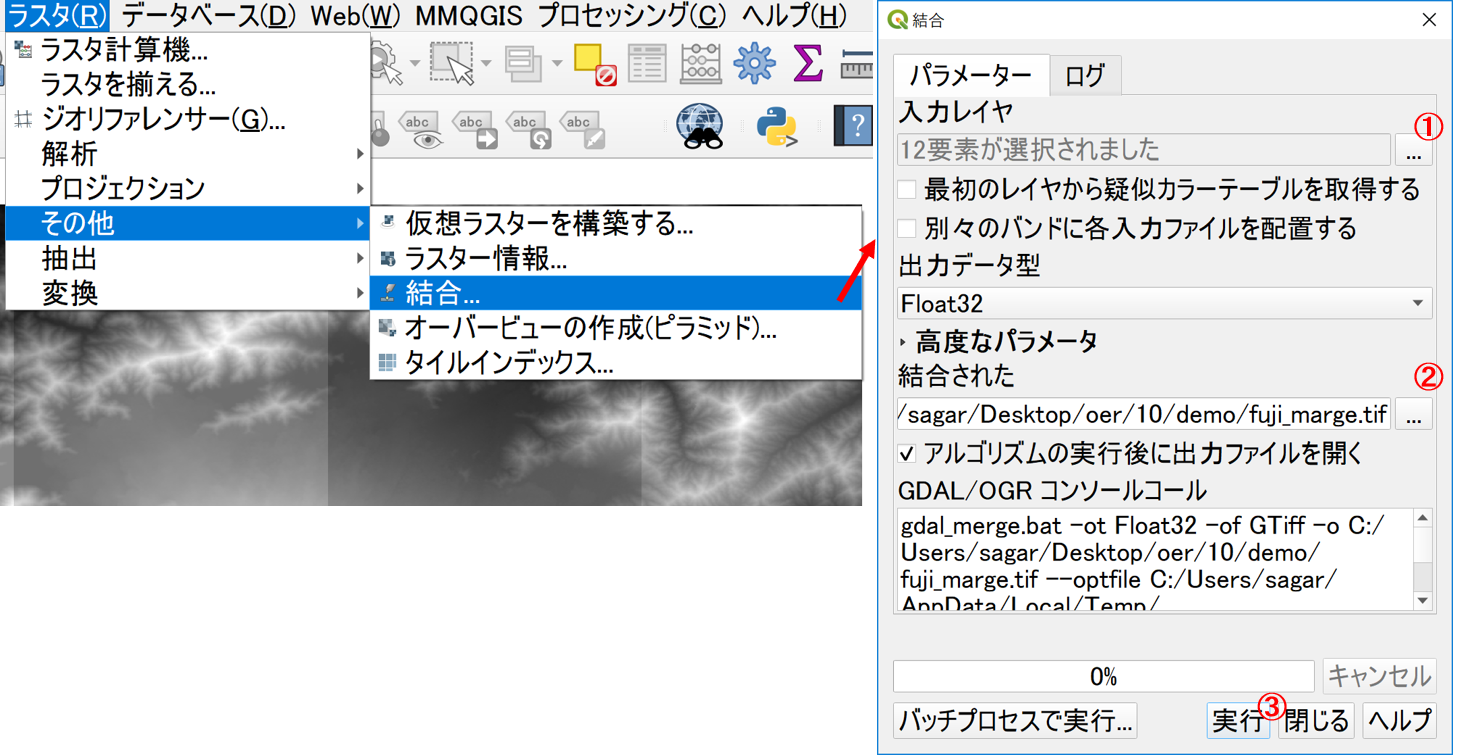1461x755 pixels.
Task: Open the attribute table icon
Action: (x=647, y=63)
